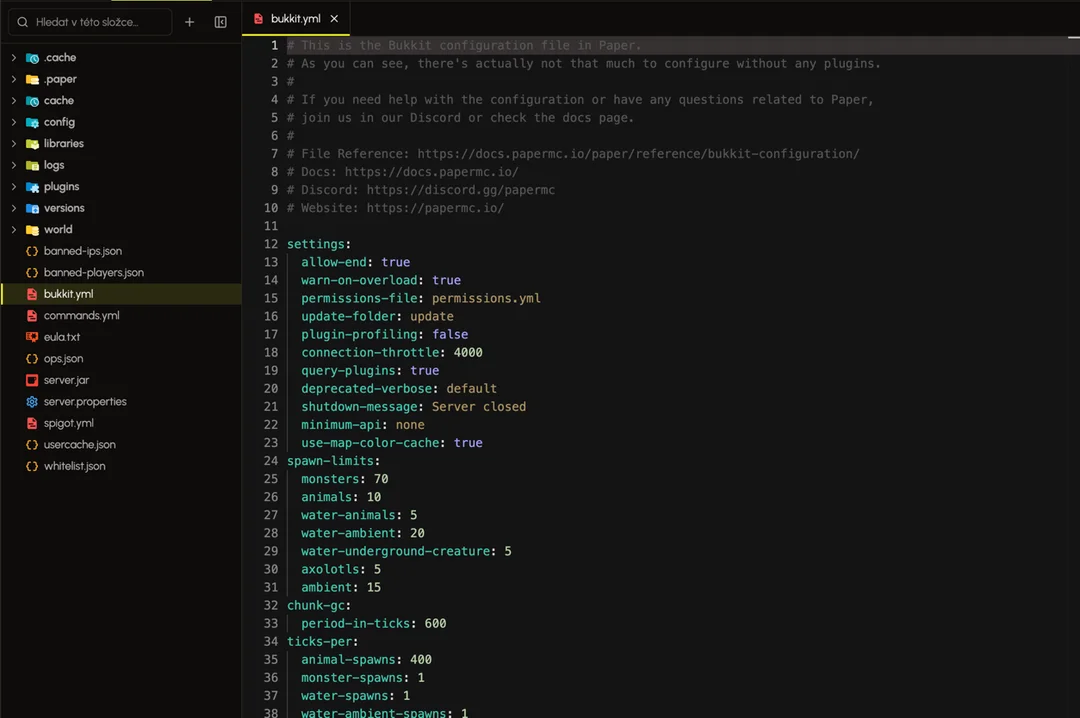This screenshot has width=1080, height=718.
Task: Click the plus icon to add a new file
Action: [189, 22]
